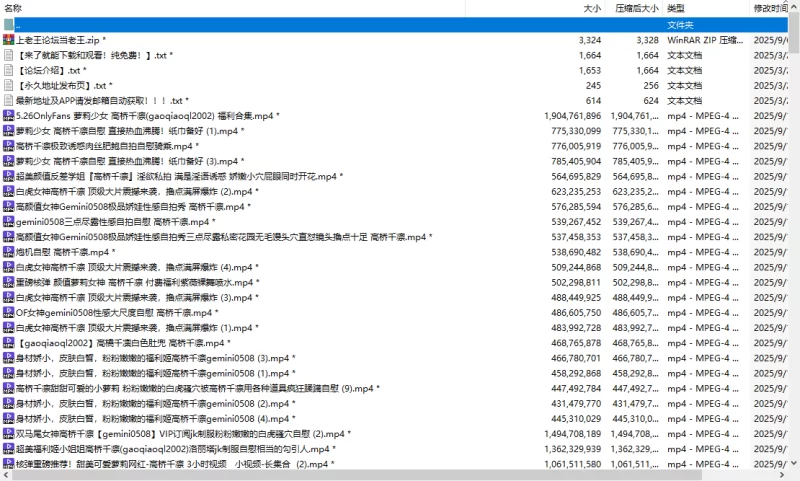Click mp4 icon of the 564,695,829 size row
Image resolution: width=800 pixels, height=481 pixels.
[x=8, y=176]
